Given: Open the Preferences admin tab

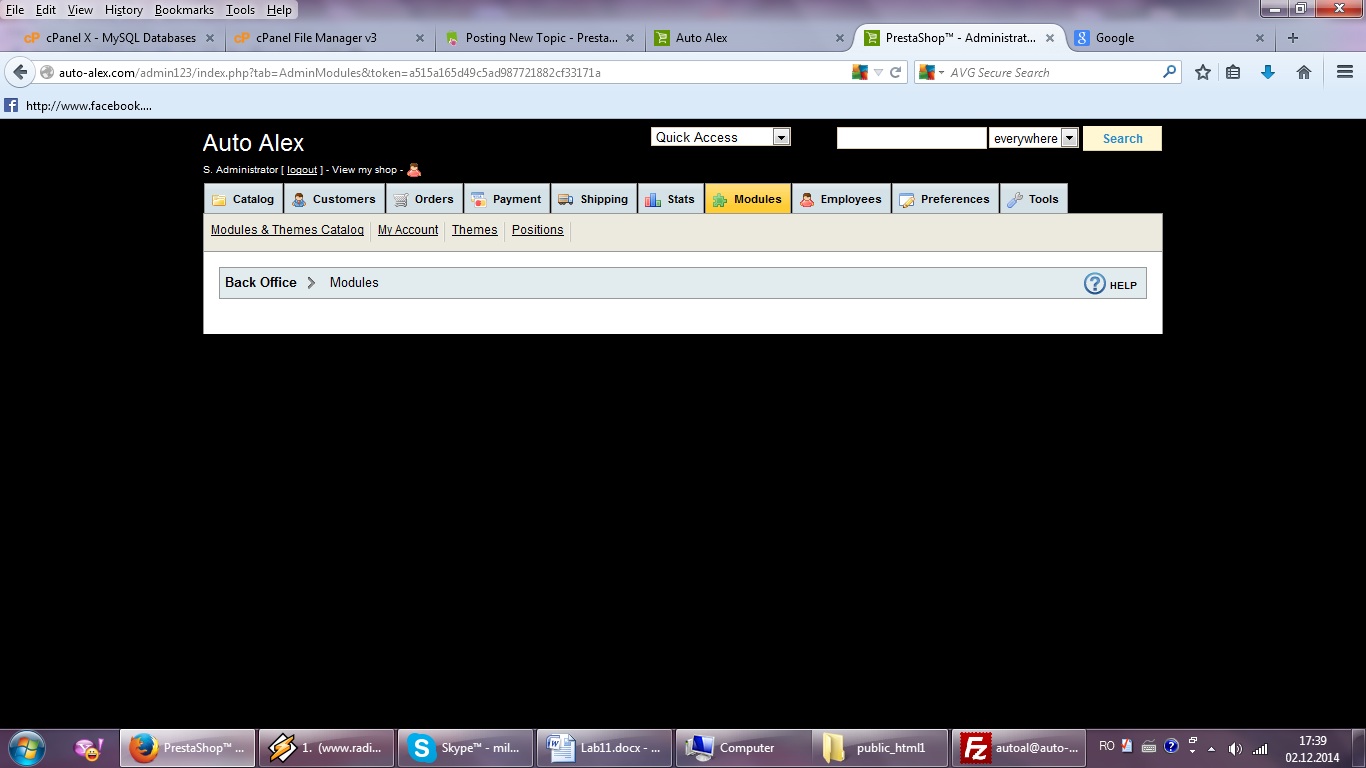Looking at the screenshot, I should pos(945,199).
